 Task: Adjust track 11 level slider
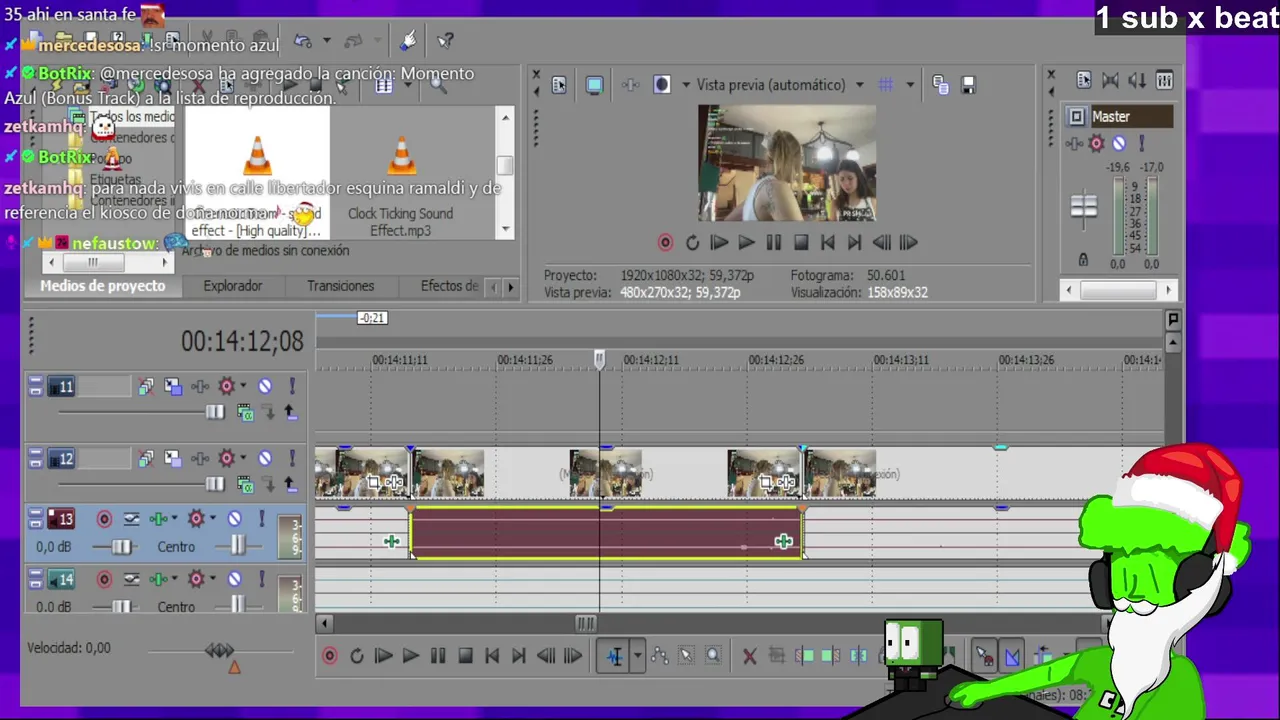tap(215, 412)
